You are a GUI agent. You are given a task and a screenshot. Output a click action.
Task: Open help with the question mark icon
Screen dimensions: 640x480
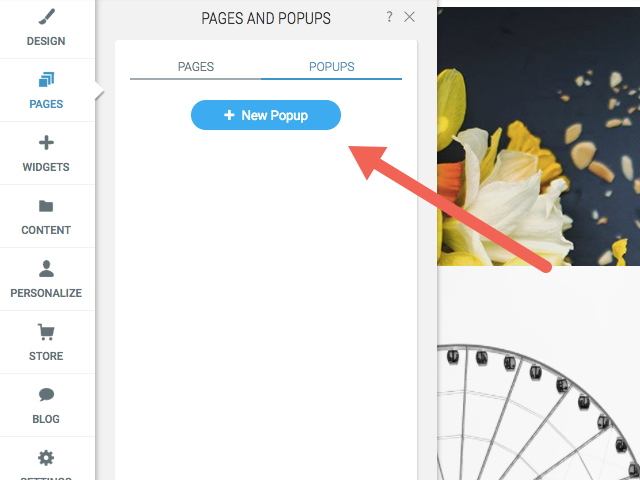click(389, 17)
